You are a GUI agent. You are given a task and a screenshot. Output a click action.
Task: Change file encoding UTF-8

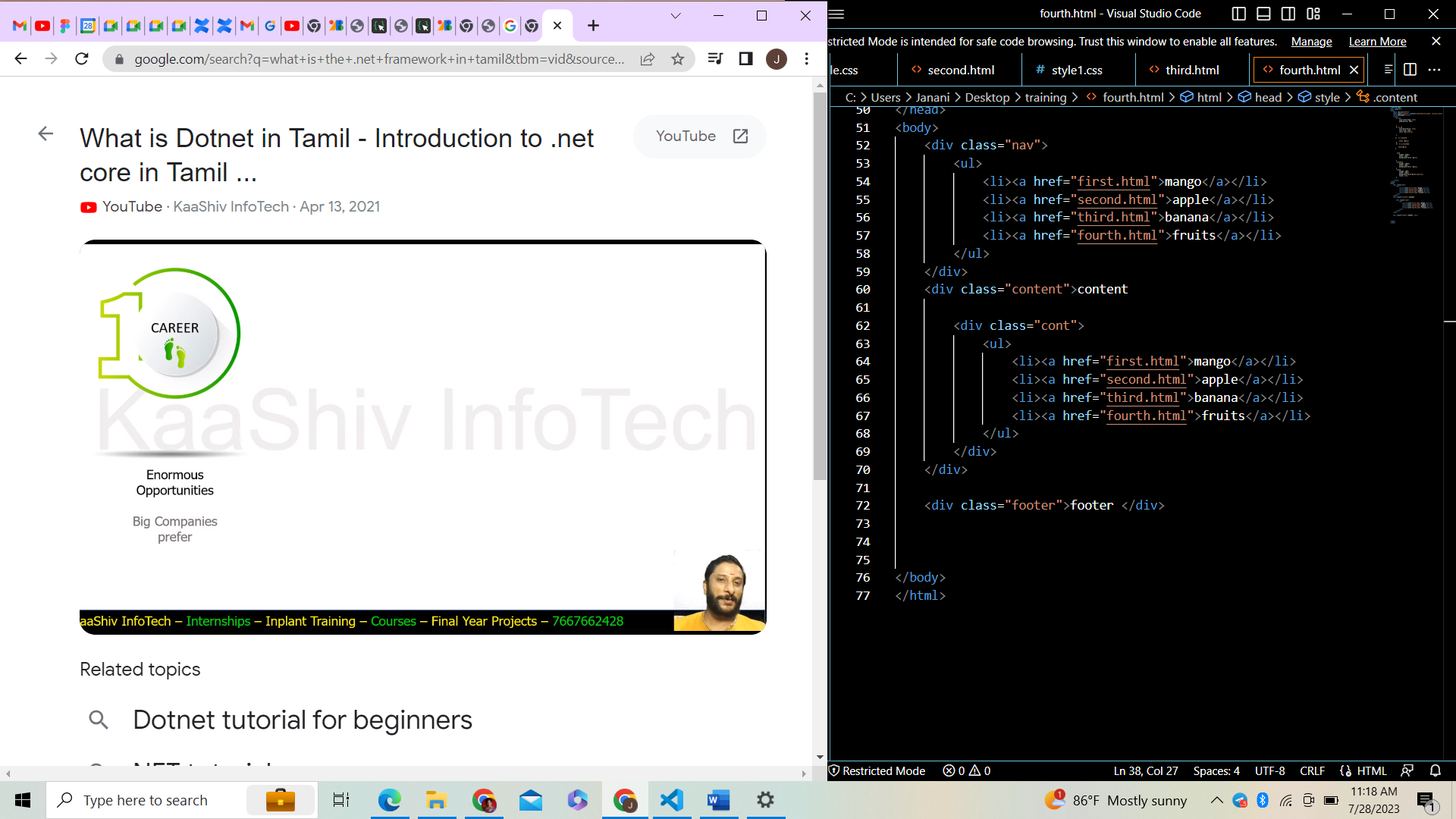(x=1269, y=771)
